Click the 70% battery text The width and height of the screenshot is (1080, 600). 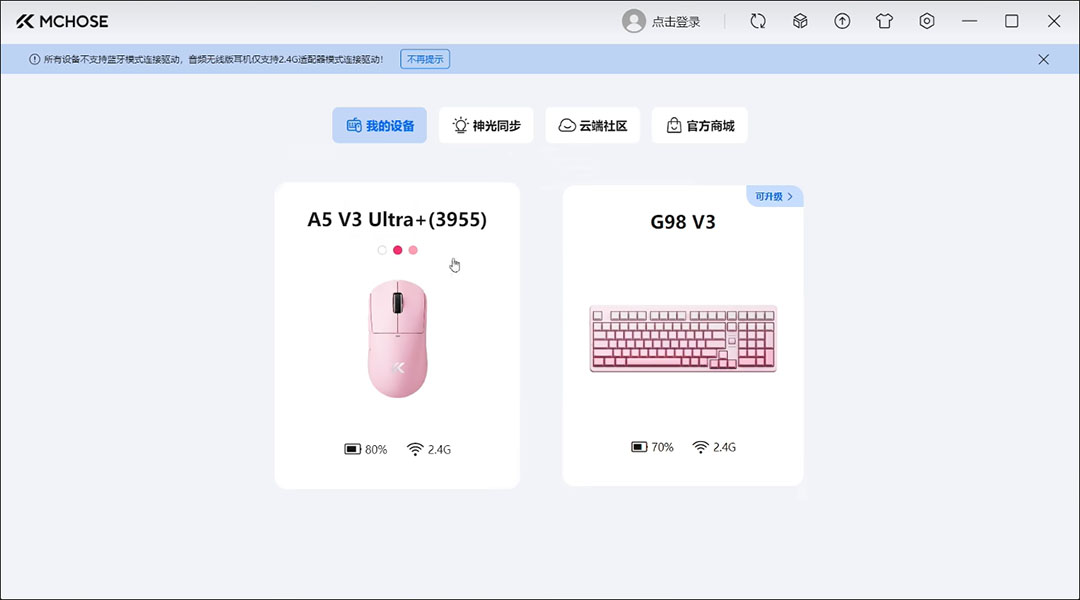(x=662, y=448)
